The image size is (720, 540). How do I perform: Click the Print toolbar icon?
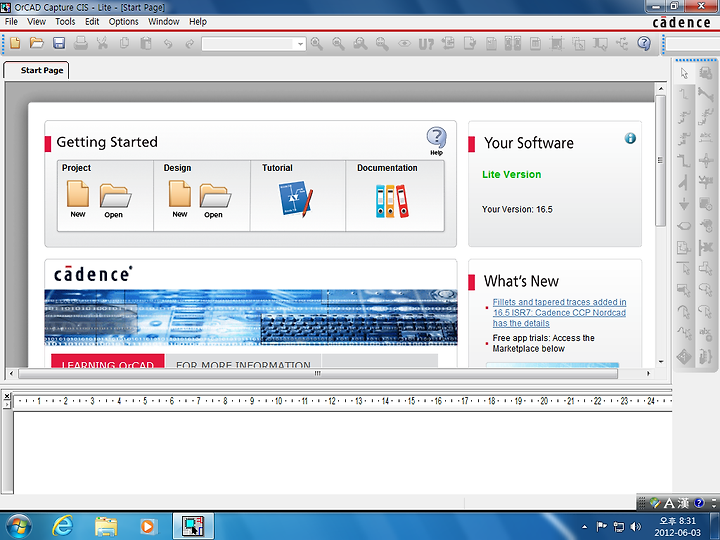tap(81, 43)
